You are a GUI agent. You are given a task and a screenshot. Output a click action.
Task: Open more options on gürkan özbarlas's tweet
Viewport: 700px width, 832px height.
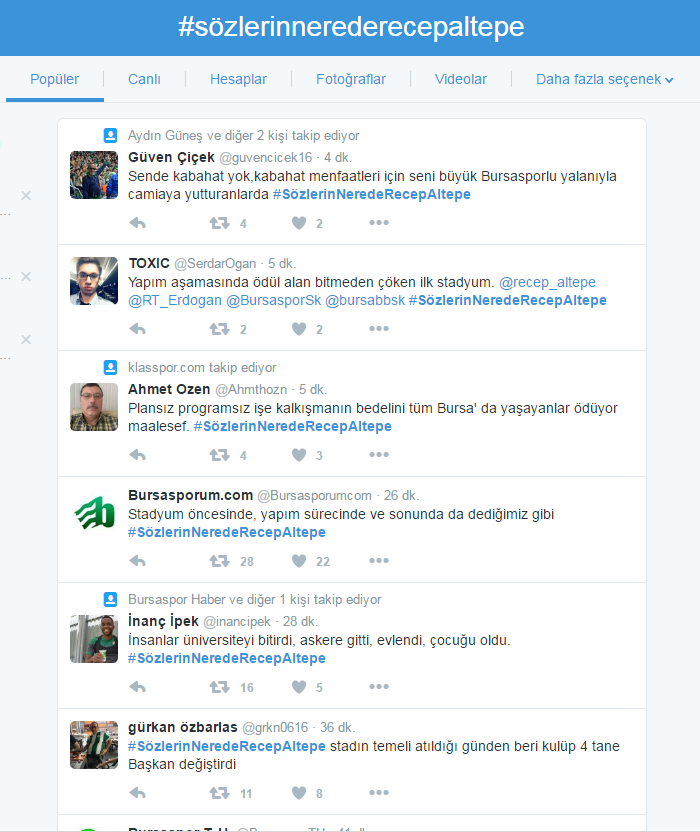tap(379, 793)
